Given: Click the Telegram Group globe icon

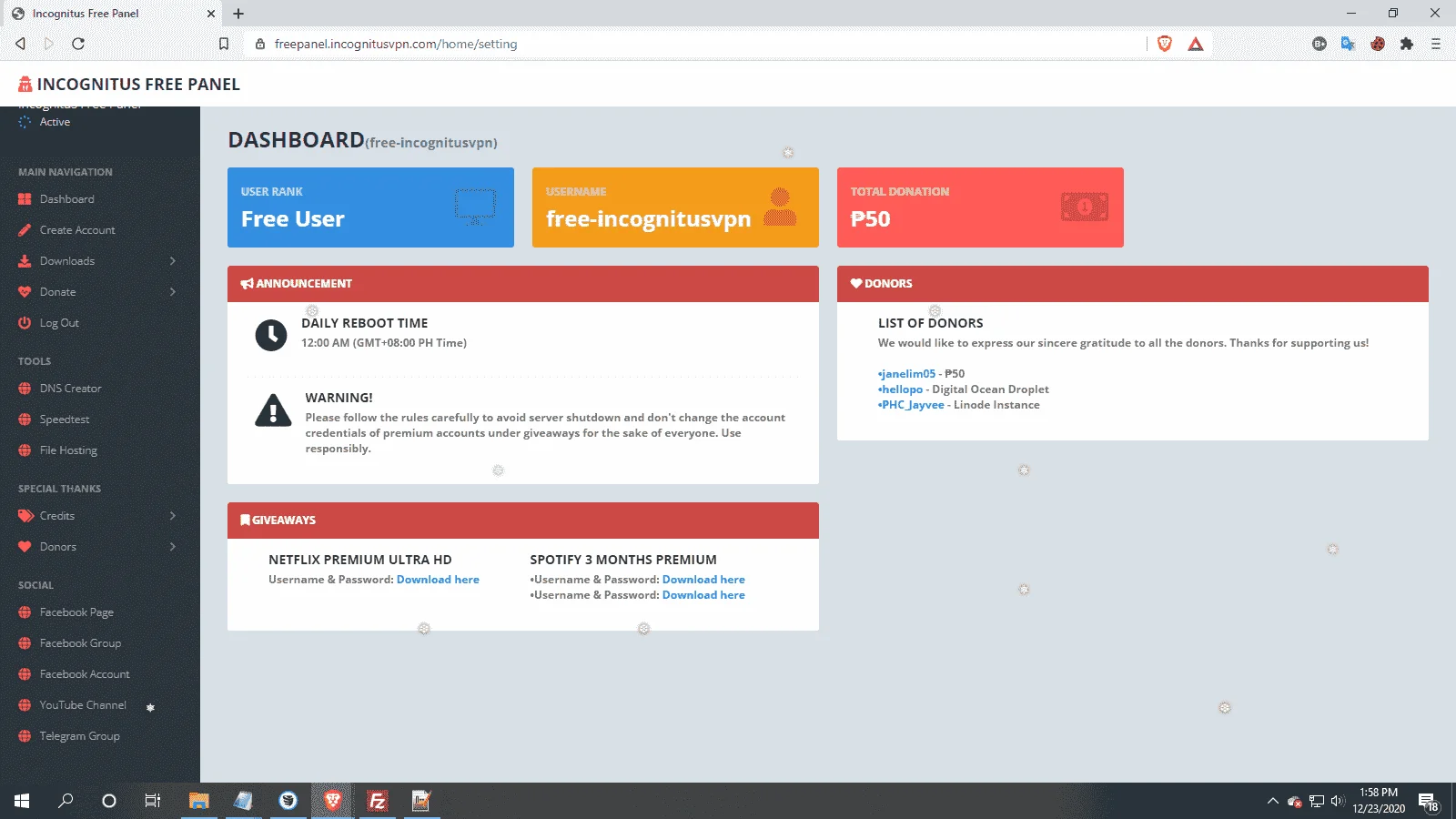Looking at the screenshot, I should [25, 736].
